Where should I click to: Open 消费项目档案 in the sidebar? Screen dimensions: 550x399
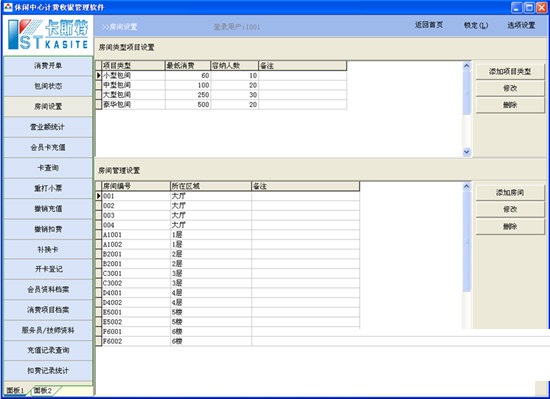coord(48,310)
